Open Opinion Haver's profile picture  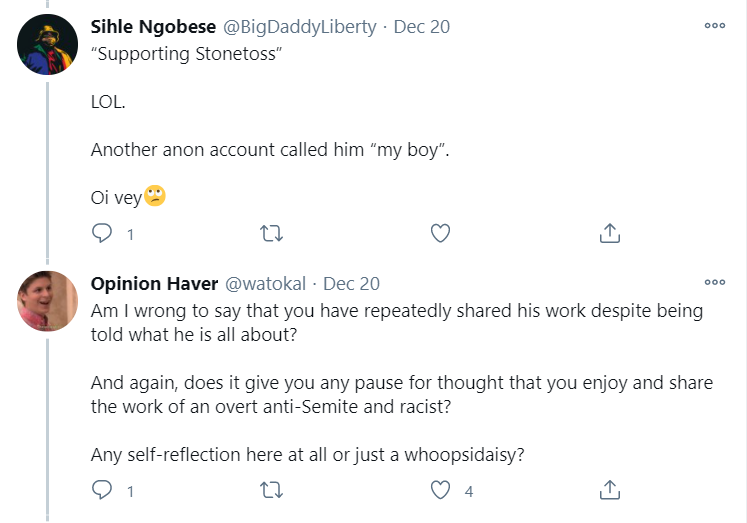point(48,301)
